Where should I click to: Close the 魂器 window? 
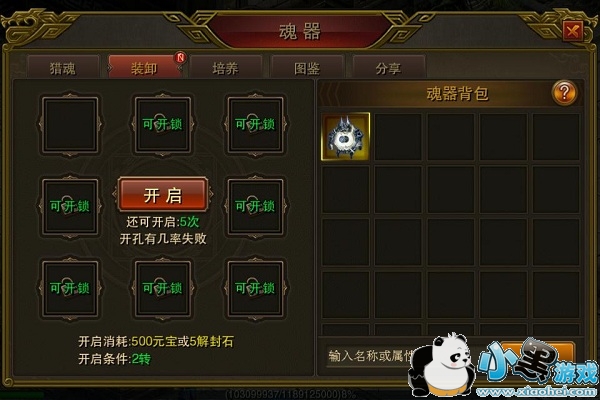pyautogui.click(x=572, y=31)
